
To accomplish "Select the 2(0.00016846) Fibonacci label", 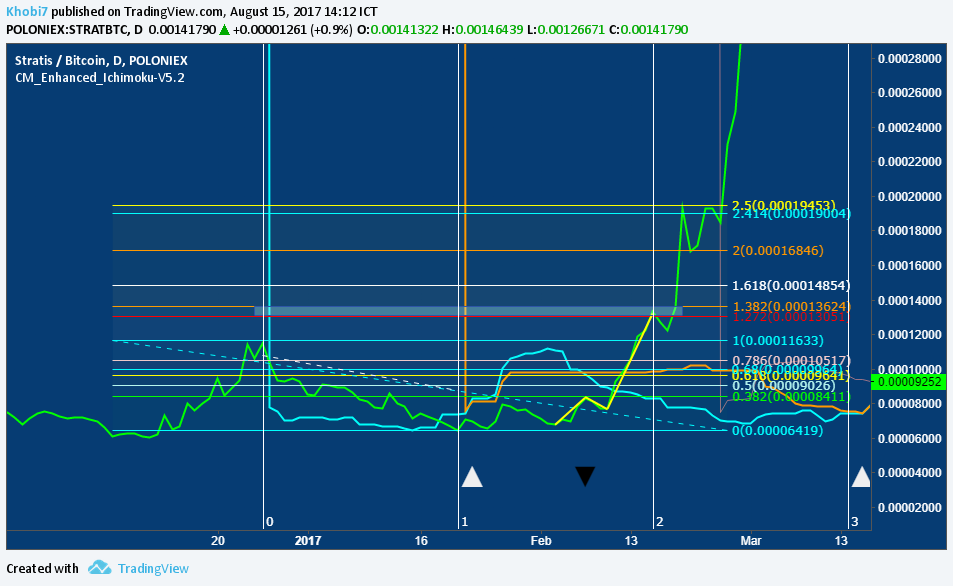I will 778,250.
